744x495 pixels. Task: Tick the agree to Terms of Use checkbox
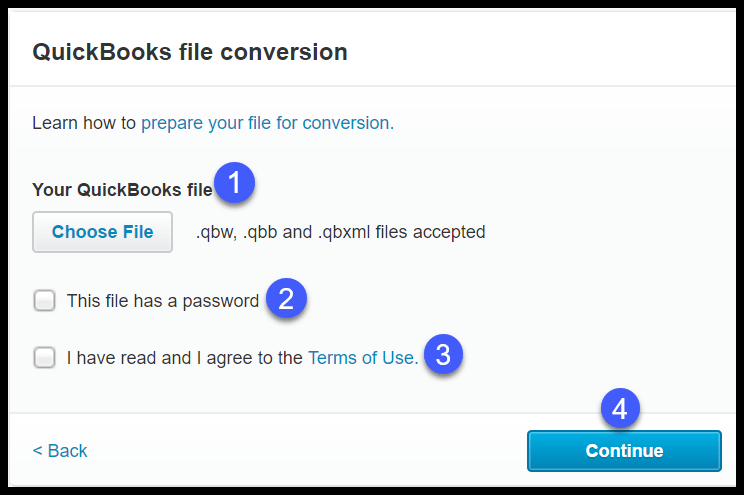[x=44, y=357]
